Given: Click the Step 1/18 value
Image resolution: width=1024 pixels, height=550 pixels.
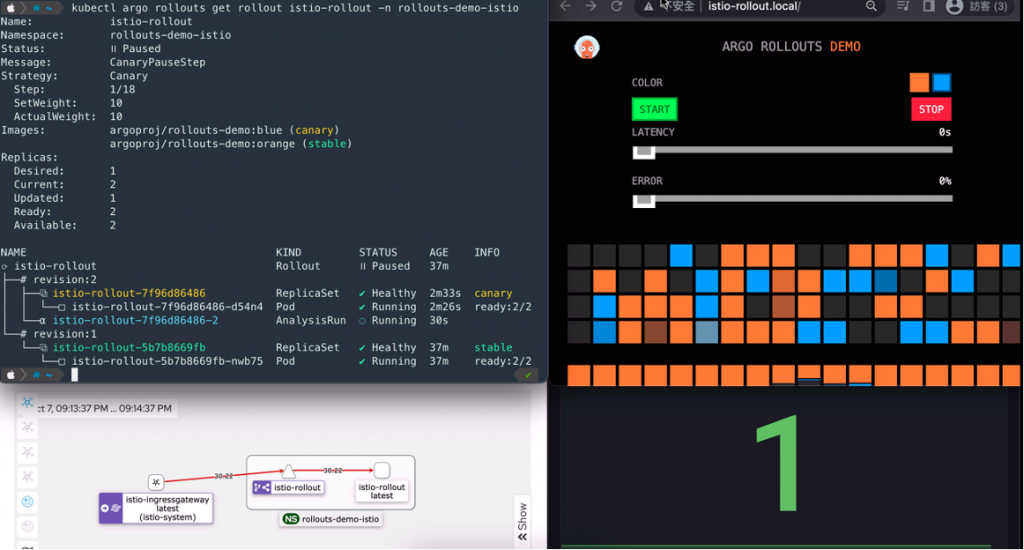Looking at the screenshot, I should coord(122,89).
